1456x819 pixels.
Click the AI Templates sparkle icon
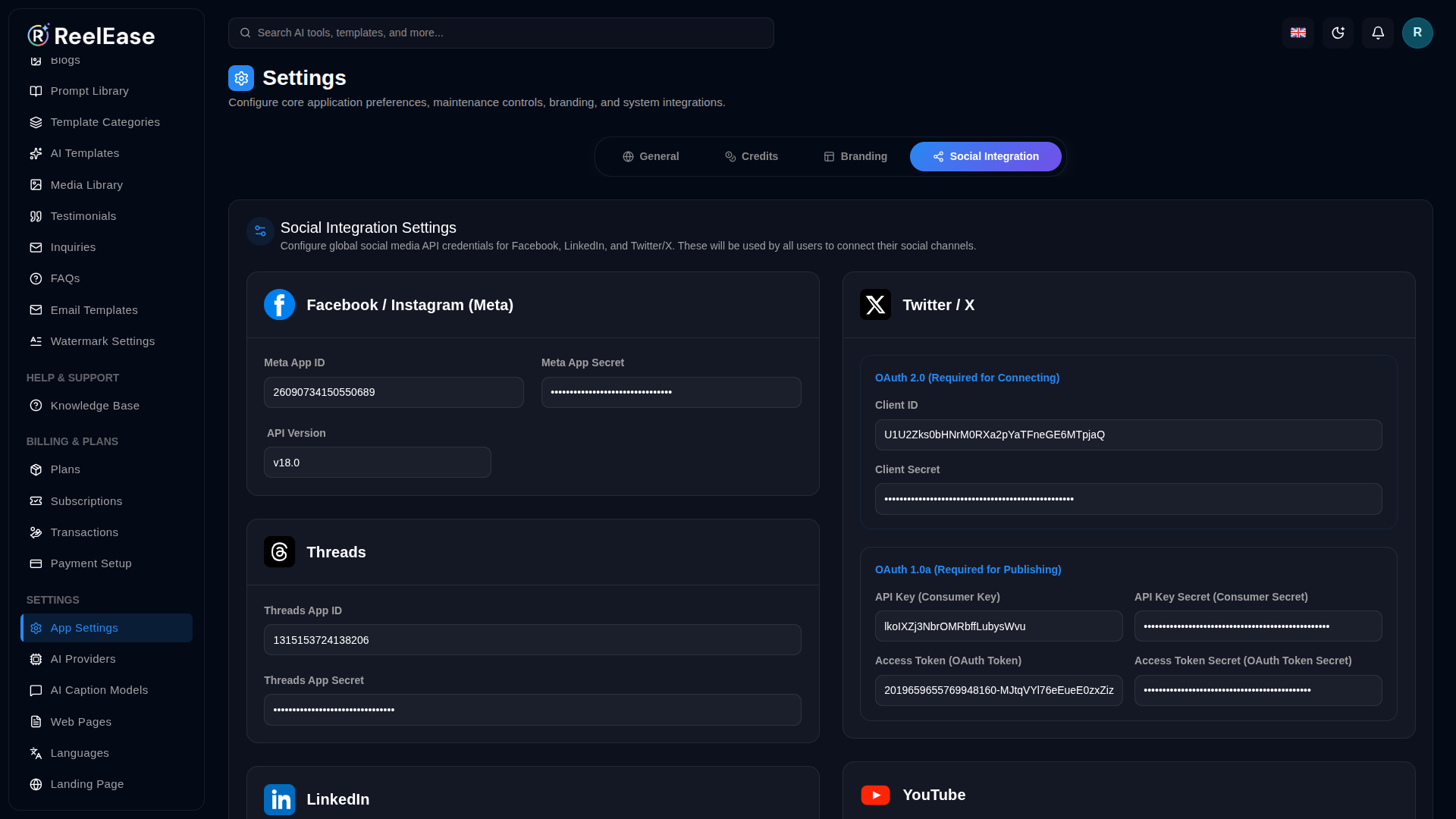[36, 153]
